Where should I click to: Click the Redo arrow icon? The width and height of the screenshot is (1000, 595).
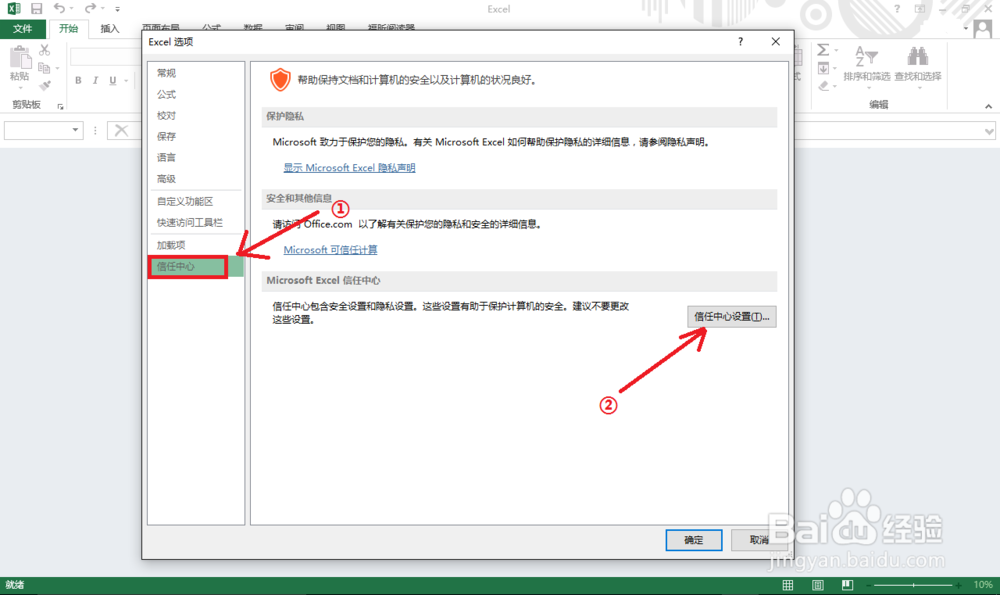[x=90, y=8]
